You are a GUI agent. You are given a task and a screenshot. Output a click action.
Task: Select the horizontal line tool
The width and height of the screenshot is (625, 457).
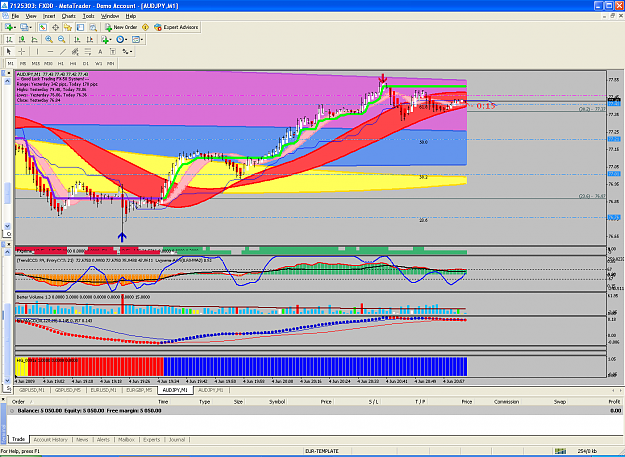[50, 51]
